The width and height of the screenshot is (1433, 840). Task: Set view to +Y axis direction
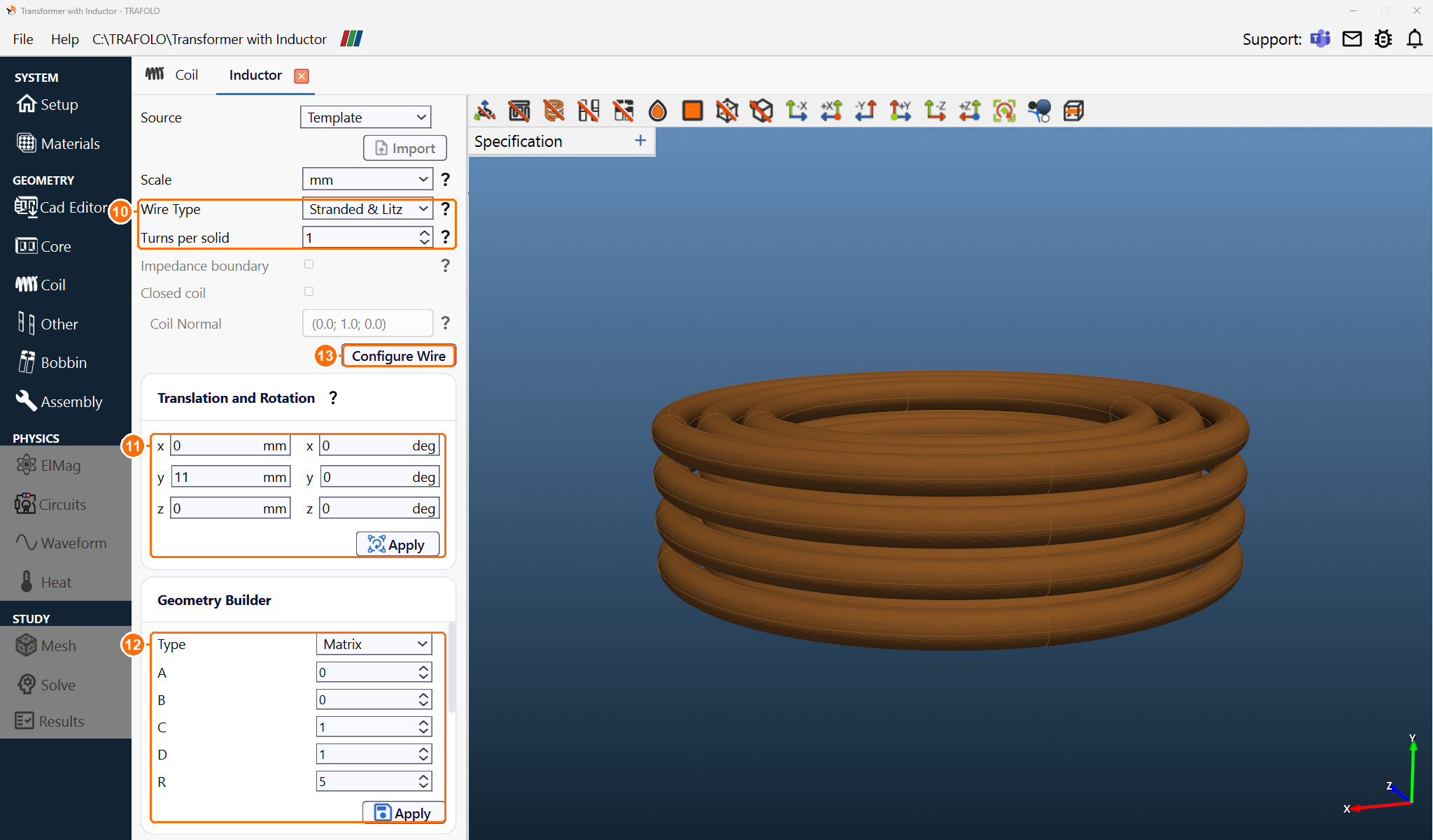[901, 111]
